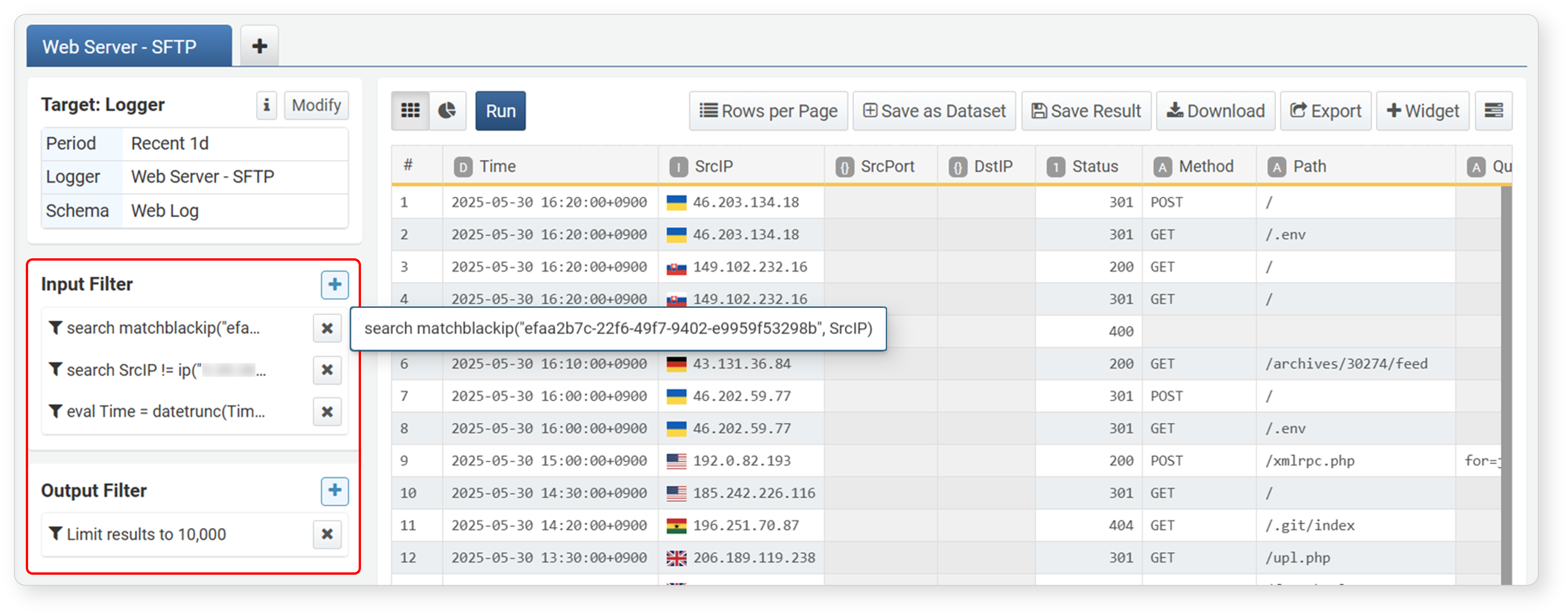This screenshot has height=615, width=1568.
Task: Click the UK flag beside 206.189.119.238
Action: tap(676, 558)
